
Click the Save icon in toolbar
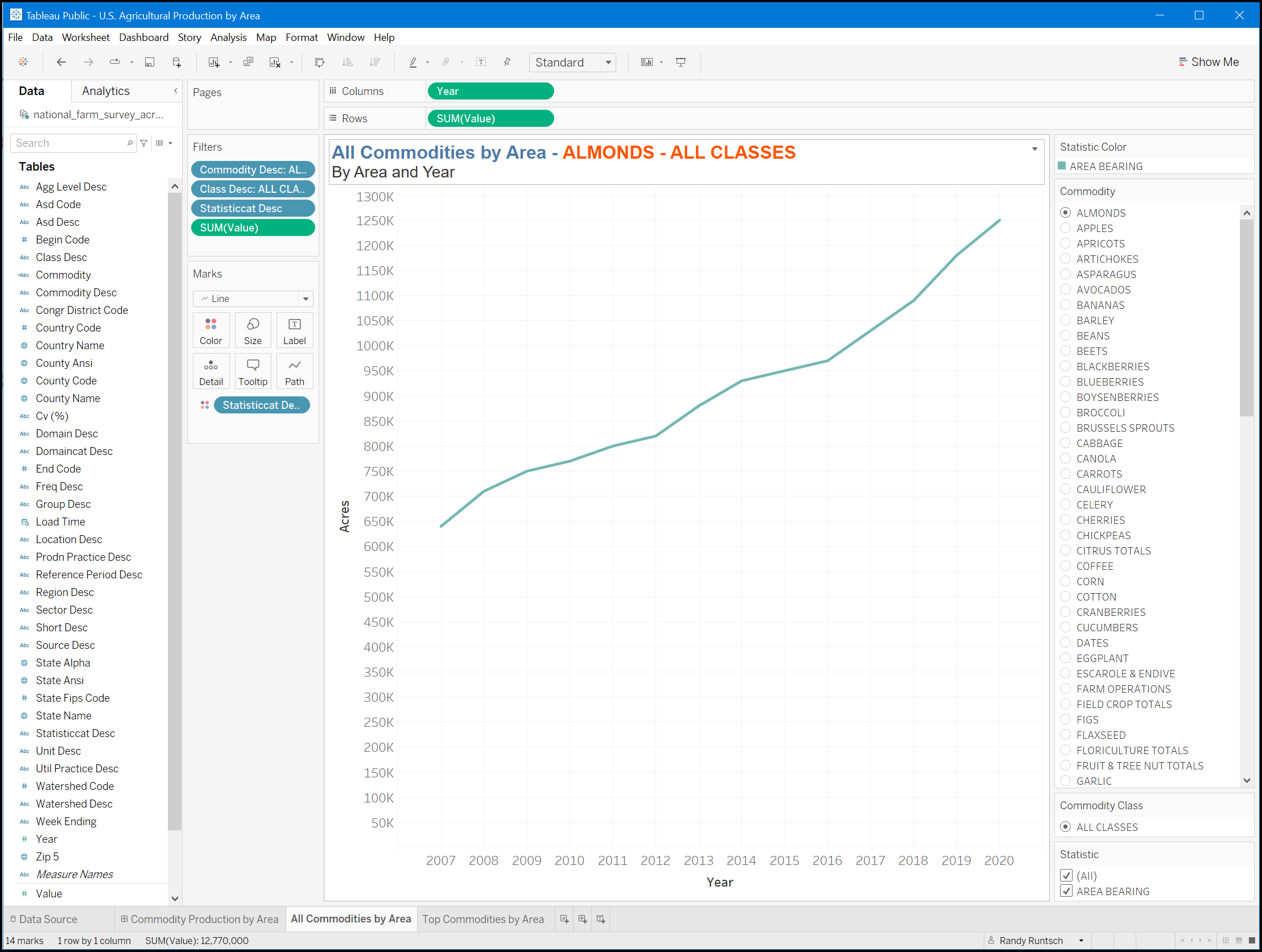click(150, 62)
